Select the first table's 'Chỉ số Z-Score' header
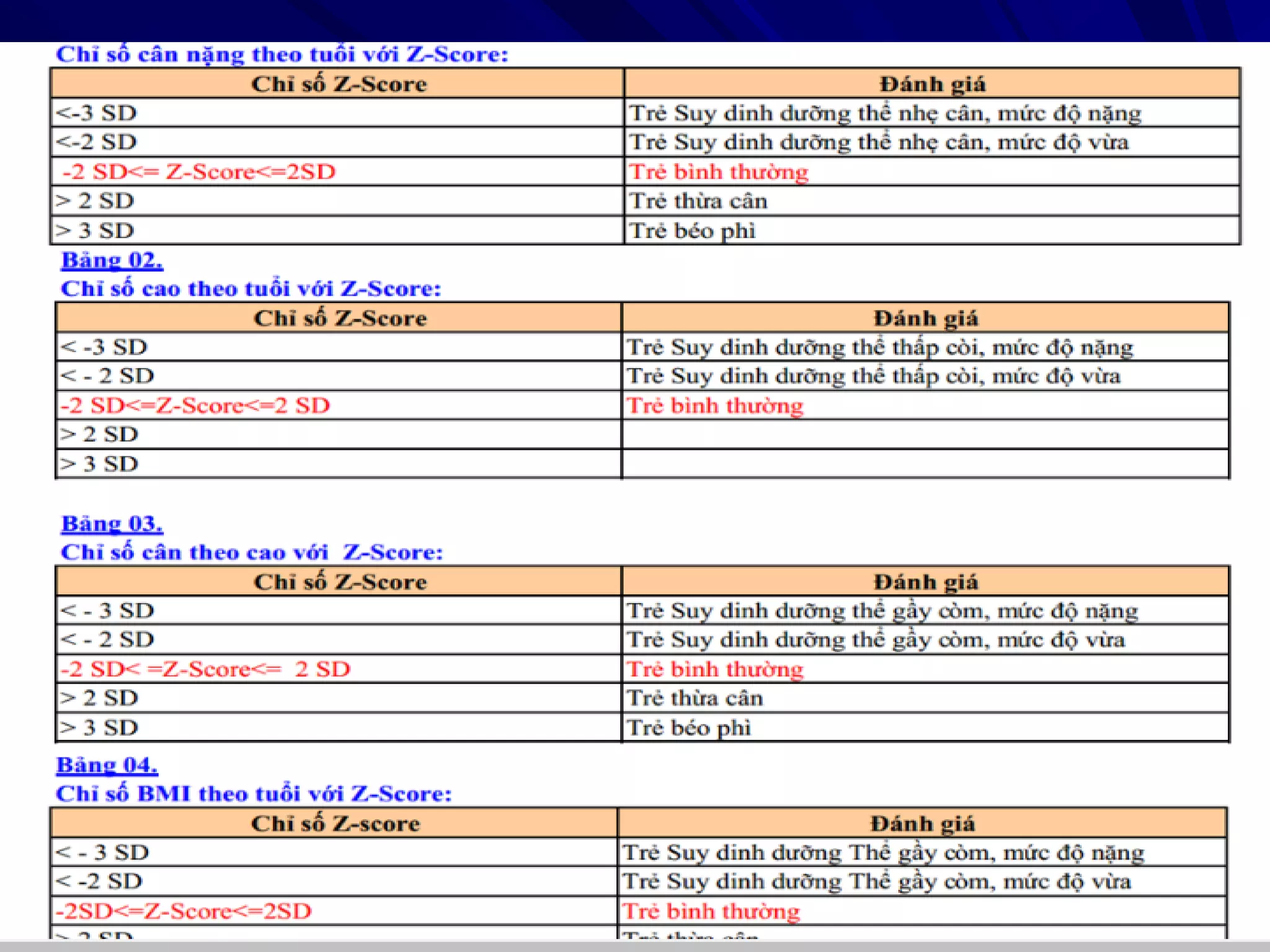This screenshot has width=1270, height=952. coord(338,84)
